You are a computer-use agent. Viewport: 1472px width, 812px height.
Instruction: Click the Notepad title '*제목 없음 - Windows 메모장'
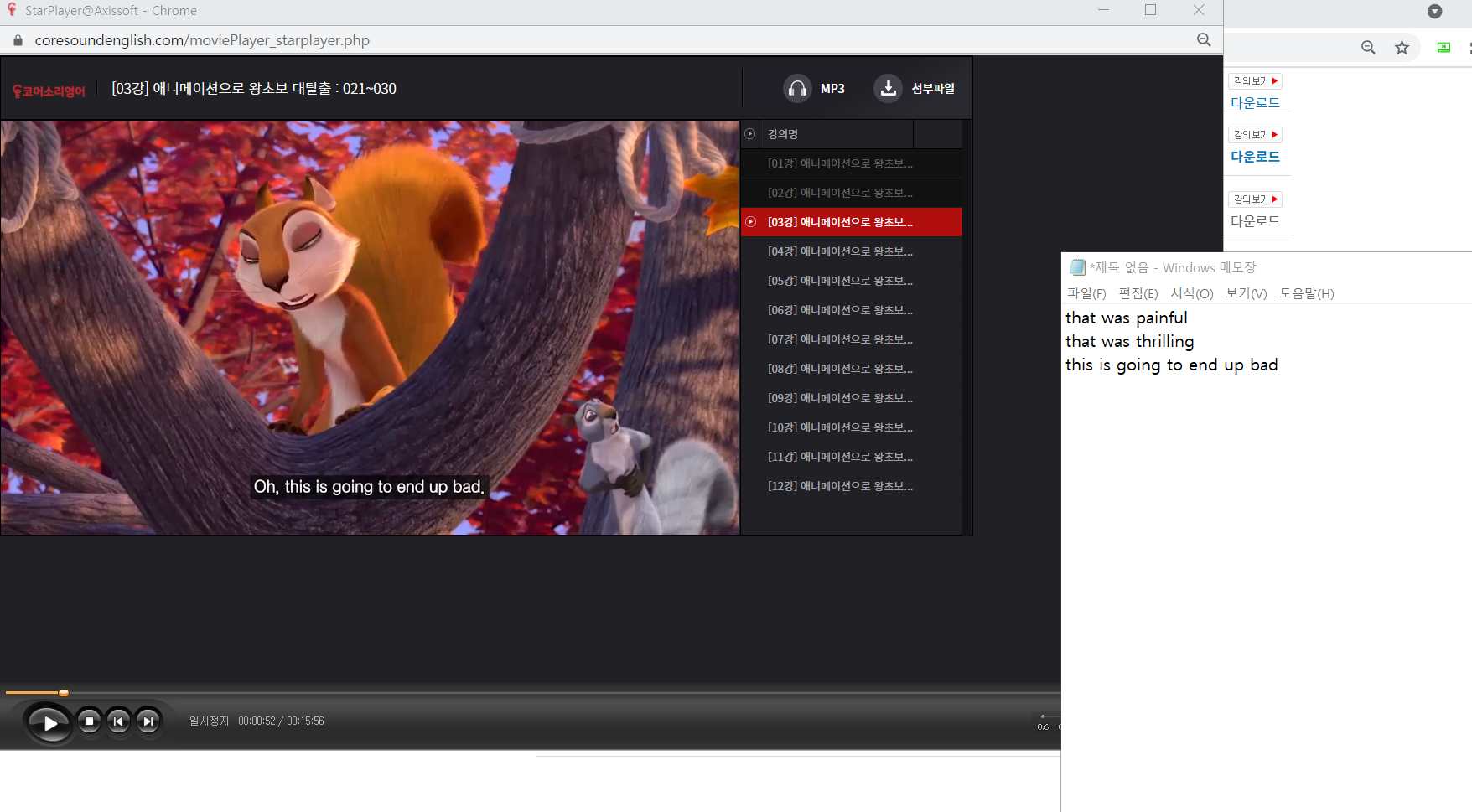(1172, 267)
